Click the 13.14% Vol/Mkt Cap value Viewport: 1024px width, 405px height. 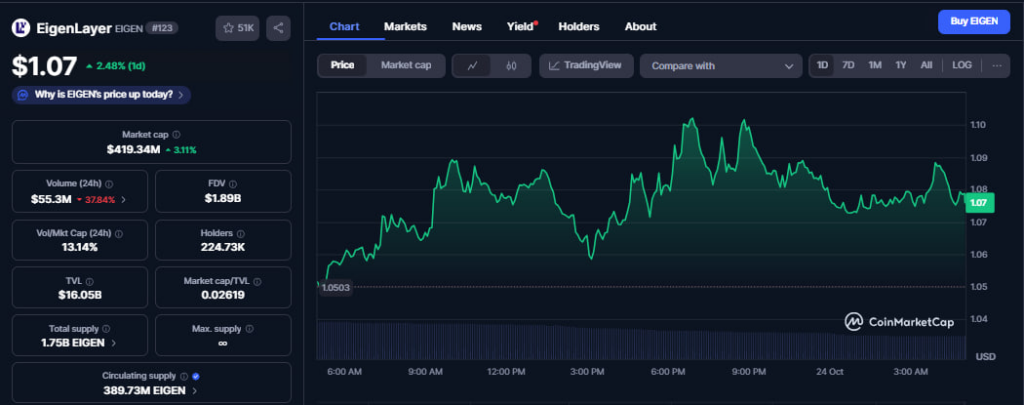tap(80, 247)
